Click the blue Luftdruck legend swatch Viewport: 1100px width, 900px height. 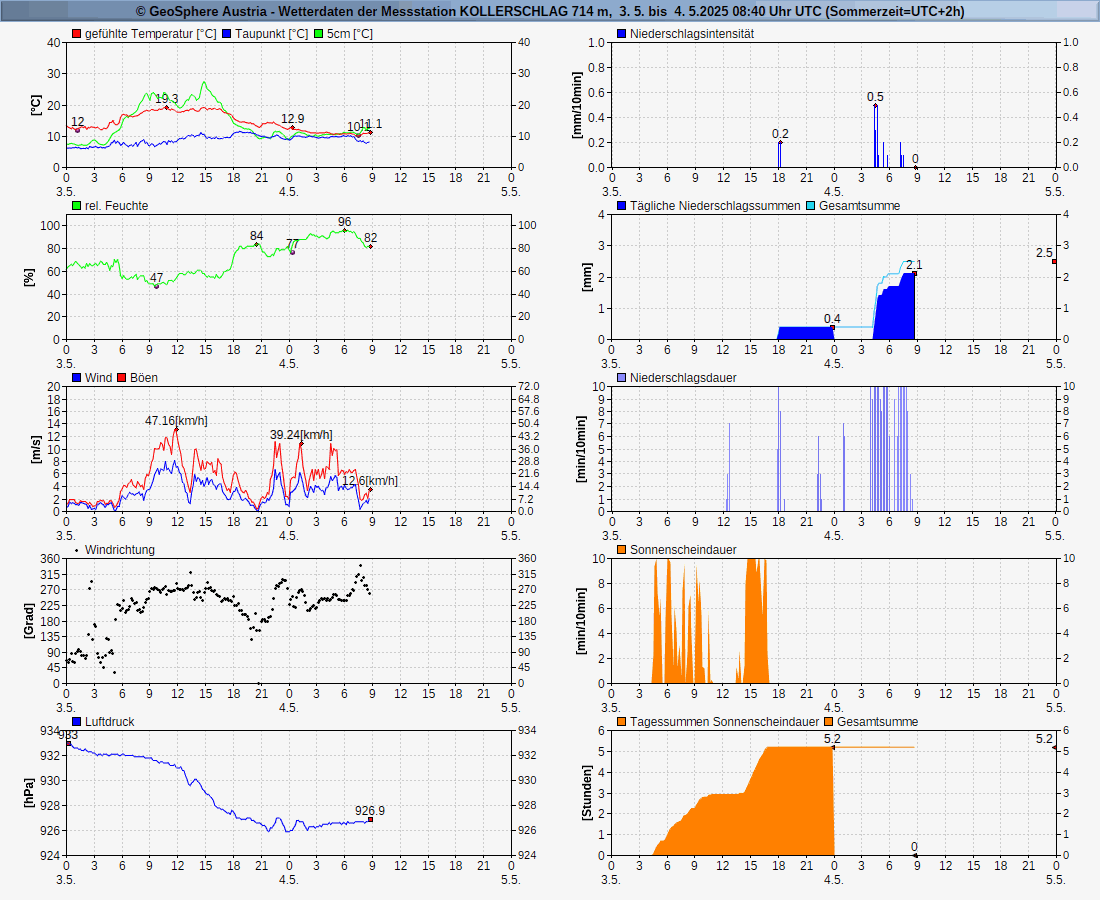76,721
